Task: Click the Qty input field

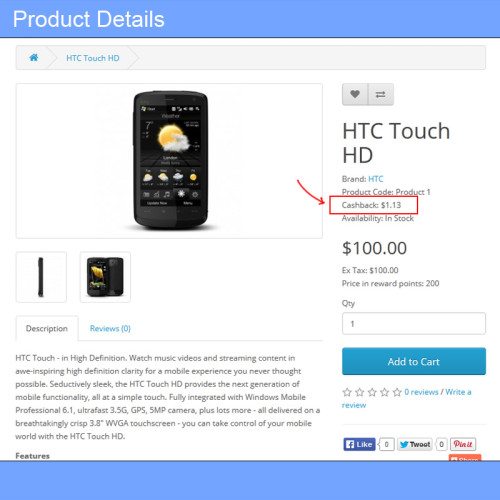Action: point(414,324)
